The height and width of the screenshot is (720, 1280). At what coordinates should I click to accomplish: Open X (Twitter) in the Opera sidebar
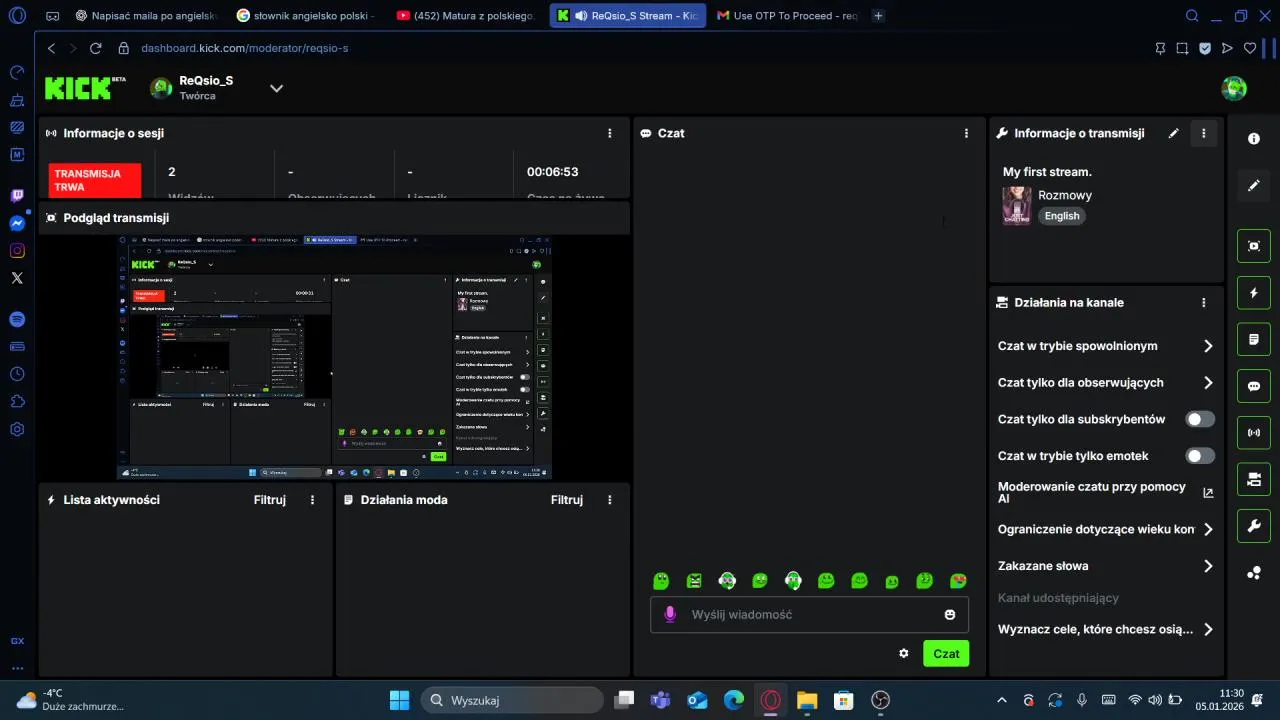point(17,278)
